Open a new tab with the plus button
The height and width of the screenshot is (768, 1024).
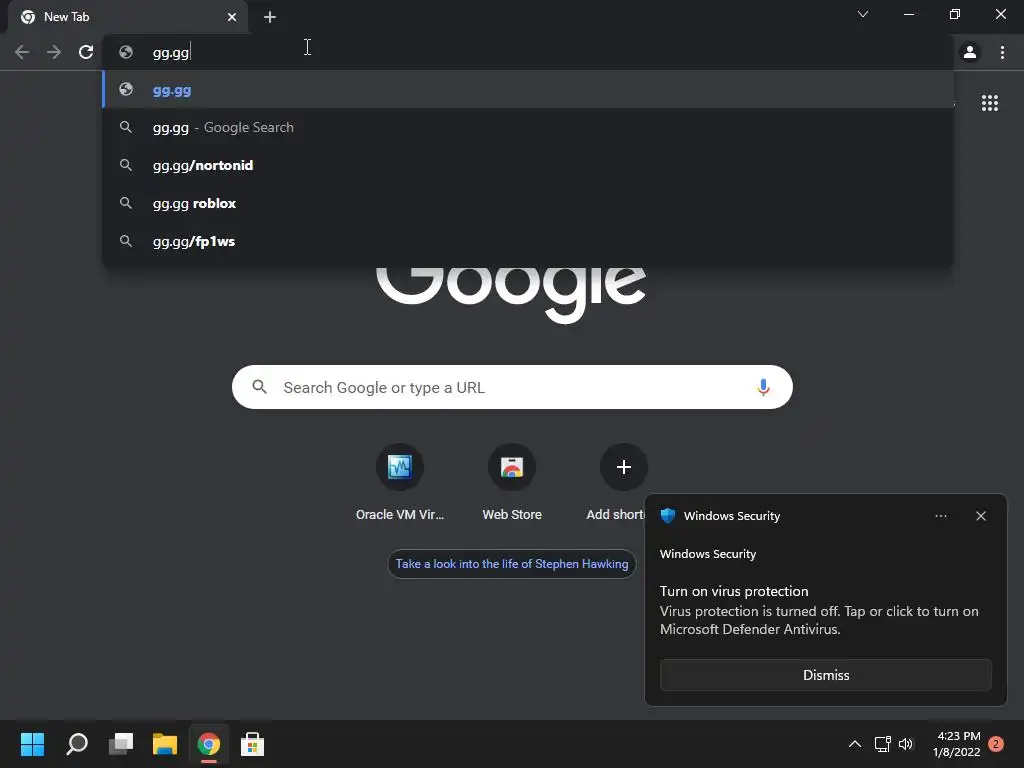click(270, 17)
